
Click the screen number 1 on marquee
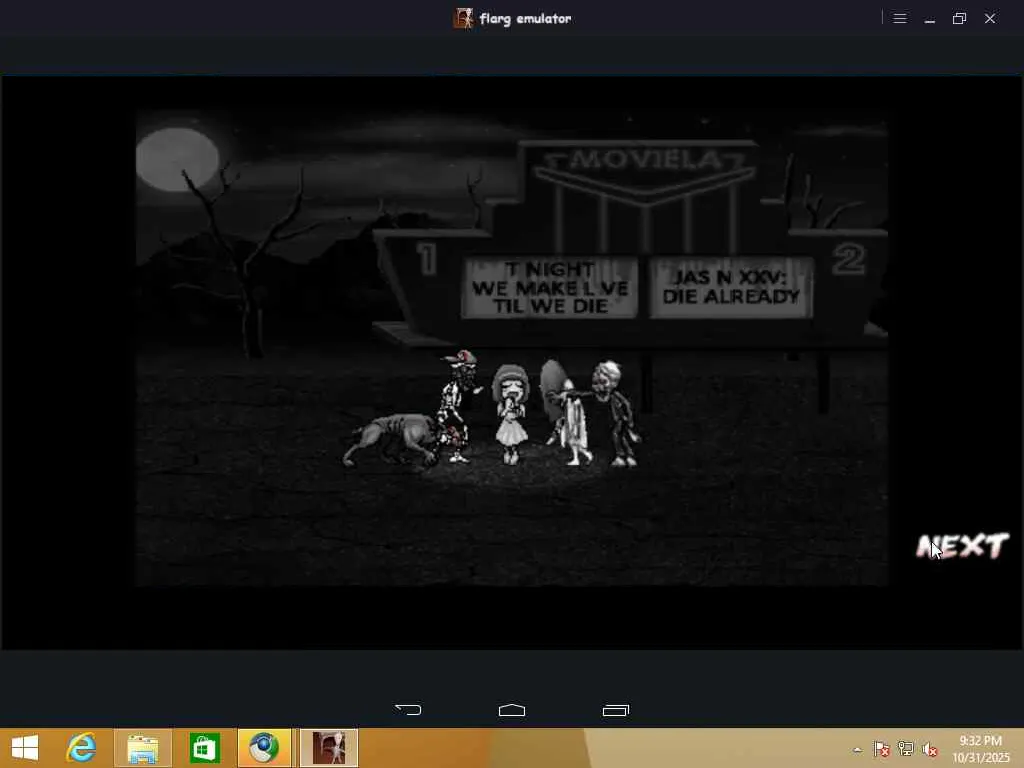click(426, 259)
